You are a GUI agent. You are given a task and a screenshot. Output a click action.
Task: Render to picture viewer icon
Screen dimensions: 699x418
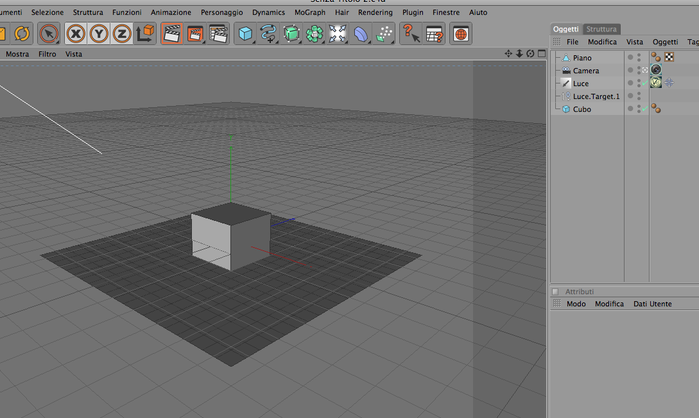point(195,33)
